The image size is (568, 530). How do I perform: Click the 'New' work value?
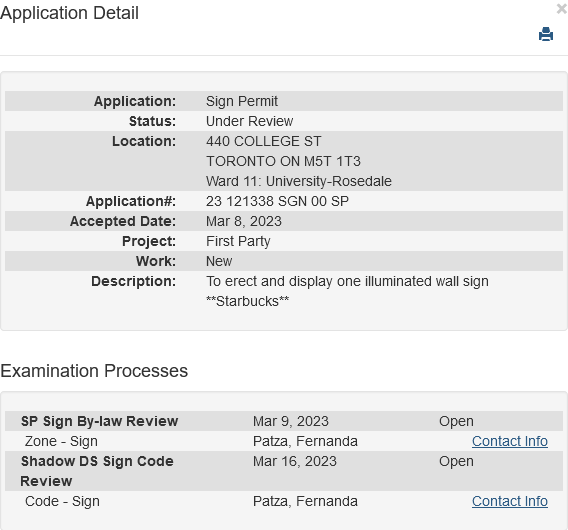(219, 261)
